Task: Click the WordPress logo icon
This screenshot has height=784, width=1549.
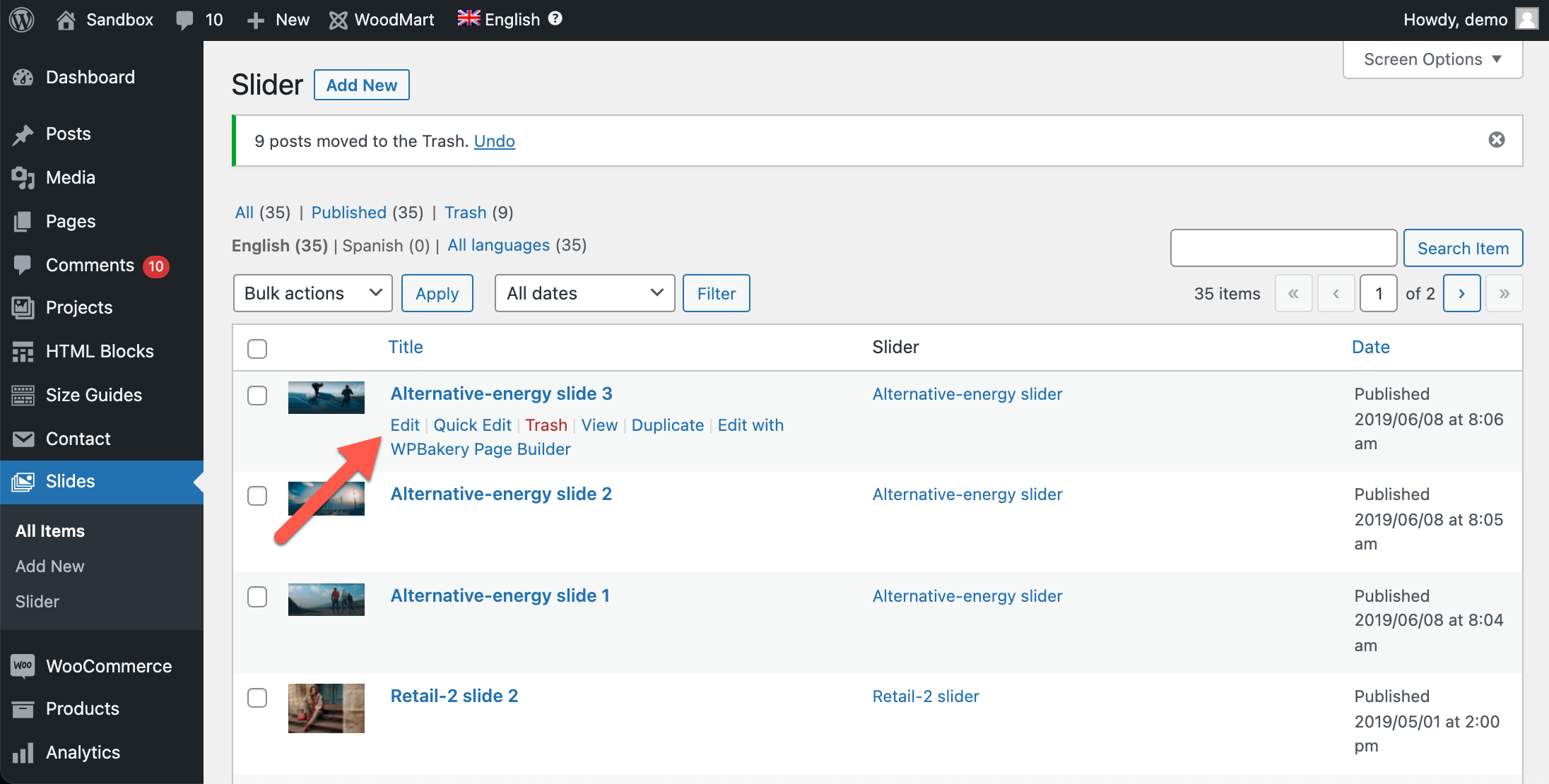Action: click(22, 20)
